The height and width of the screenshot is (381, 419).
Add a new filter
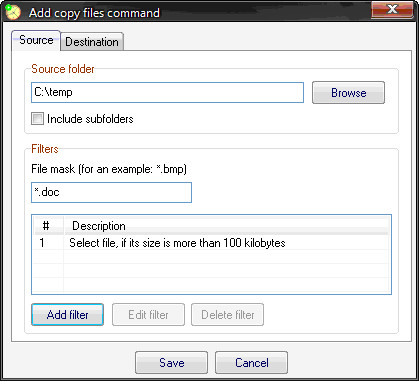(68, 315)
